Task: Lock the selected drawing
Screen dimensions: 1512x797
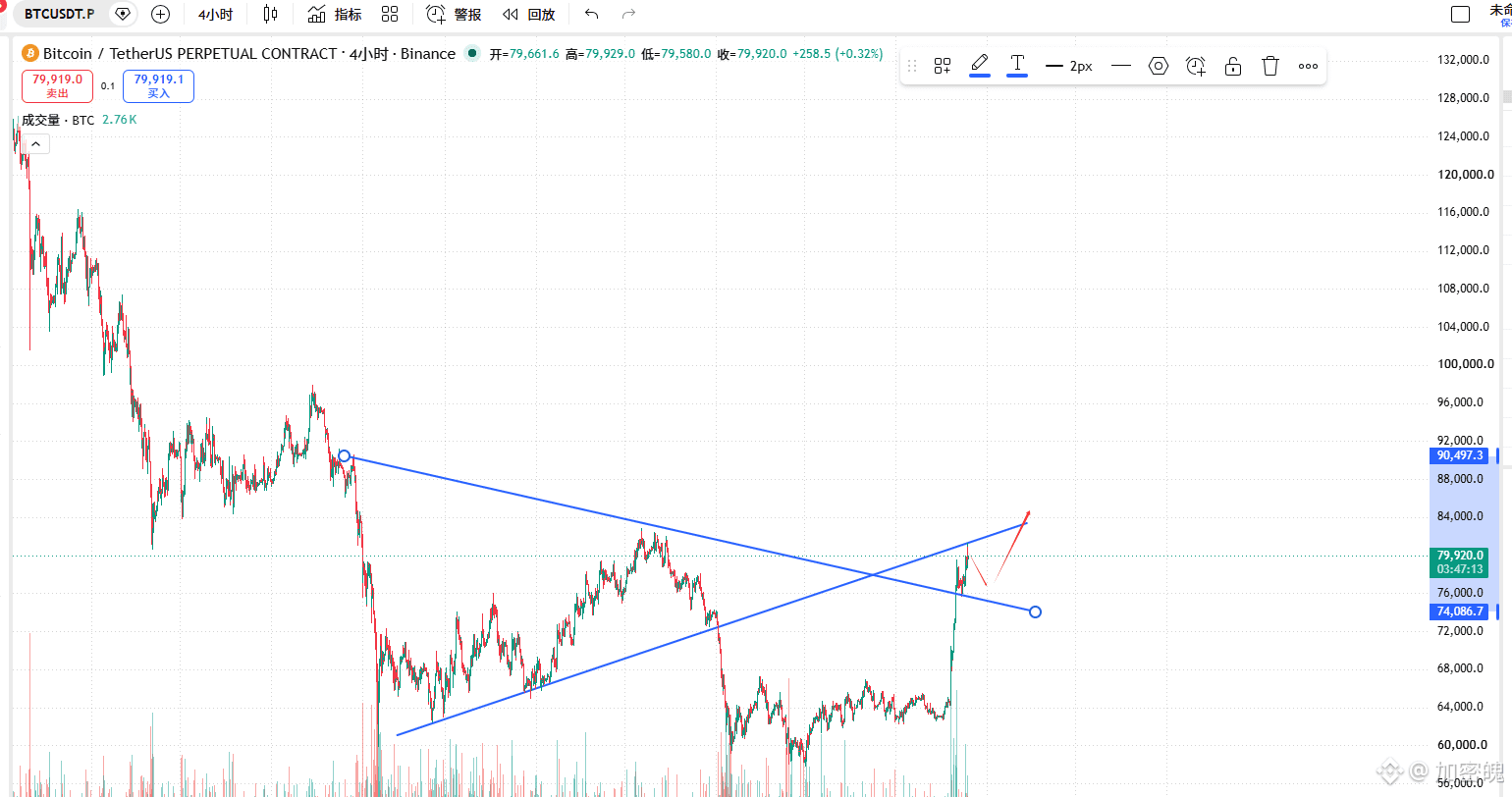Action: 1233,66
